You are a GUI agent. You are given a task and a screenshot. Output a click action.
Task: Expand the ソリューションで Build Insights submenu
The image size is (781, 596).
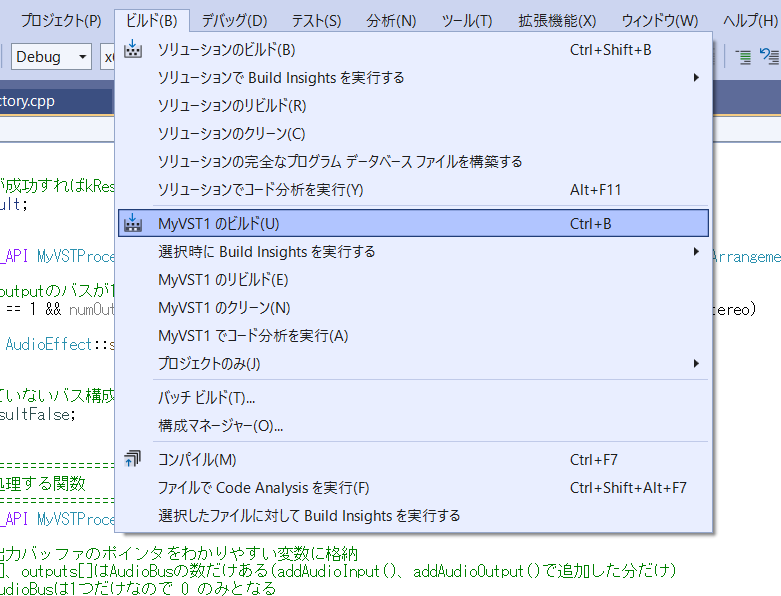pyautogui.click(x=696, y=78)
